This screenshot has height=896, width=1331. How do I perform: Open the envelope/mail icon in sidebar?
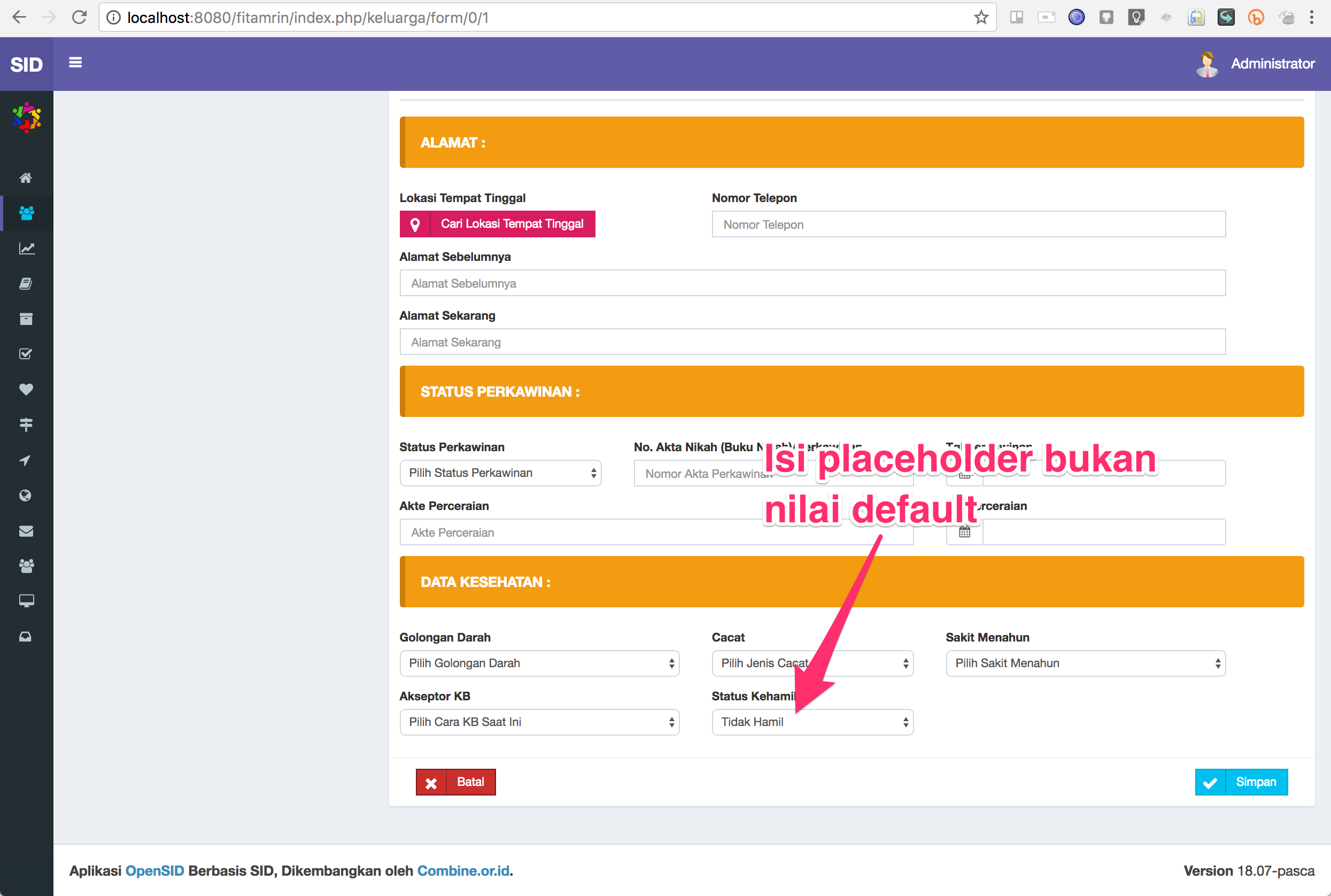click(x=26, y=531)
